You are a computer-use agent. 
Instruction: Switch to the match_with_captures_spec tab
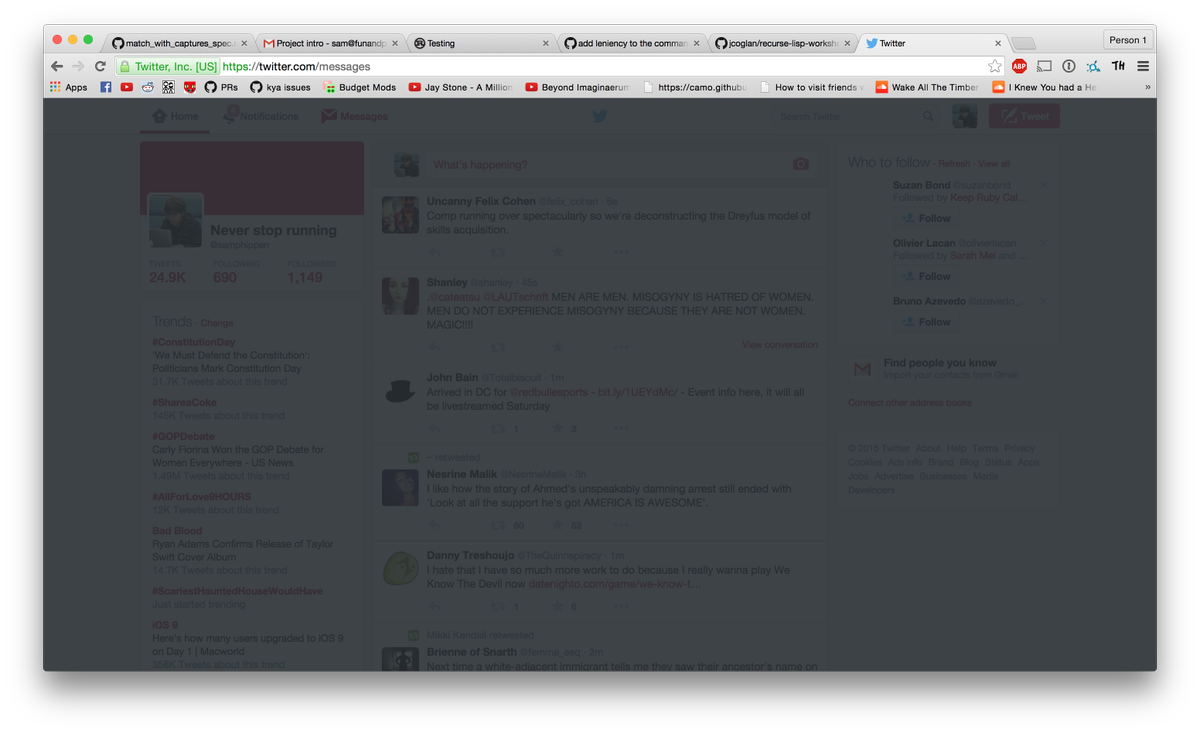click(x=178, y=43)
